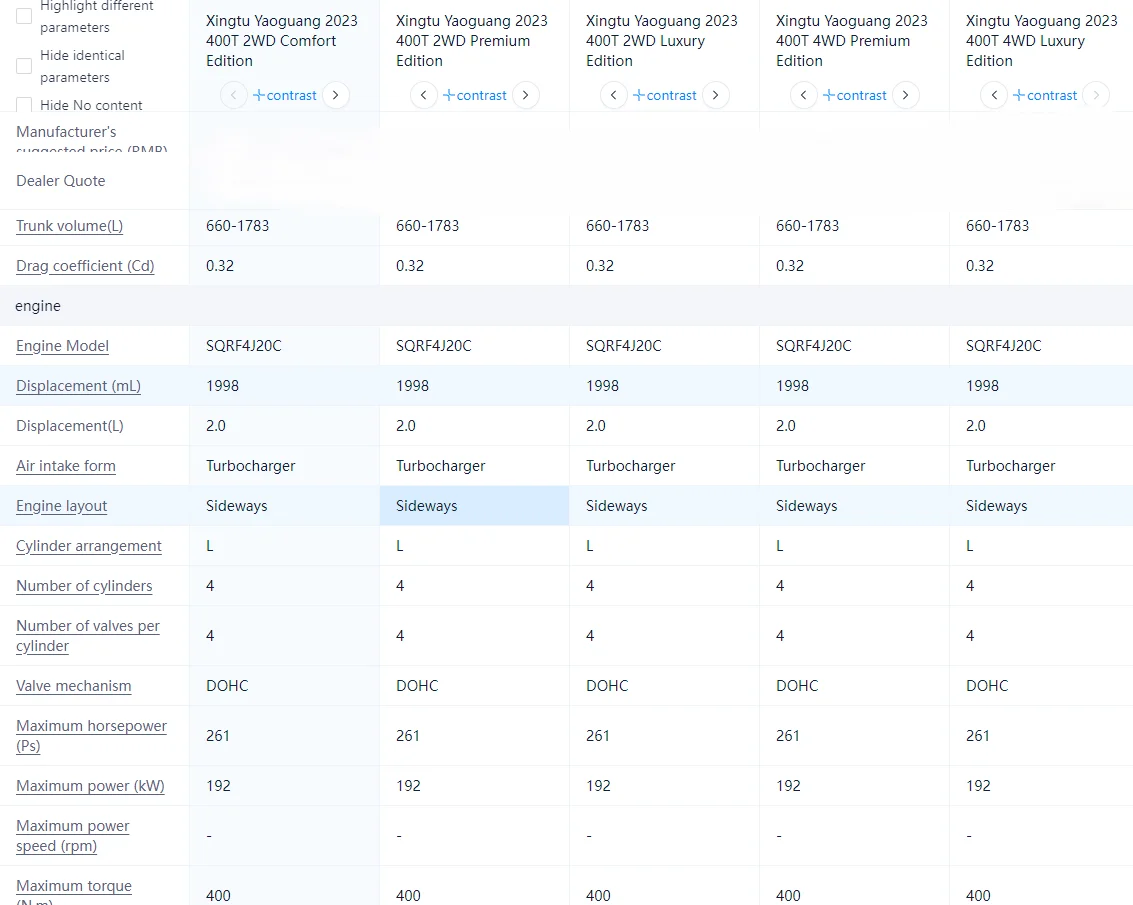The width and height of the screenshot is (1133, 905).
Task: Enable Highlight different parameters checkbox
Action: tap(24, 16)
